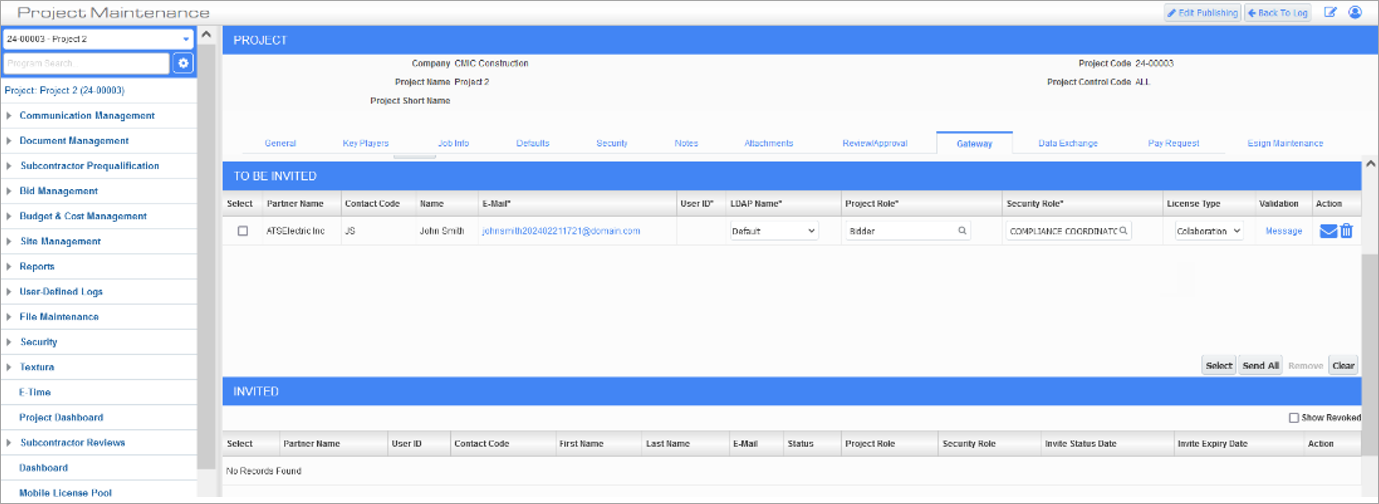Expand File Maintenance tree node
The width and height of the screenshot is (1379, 504).
tap(9, 317)
